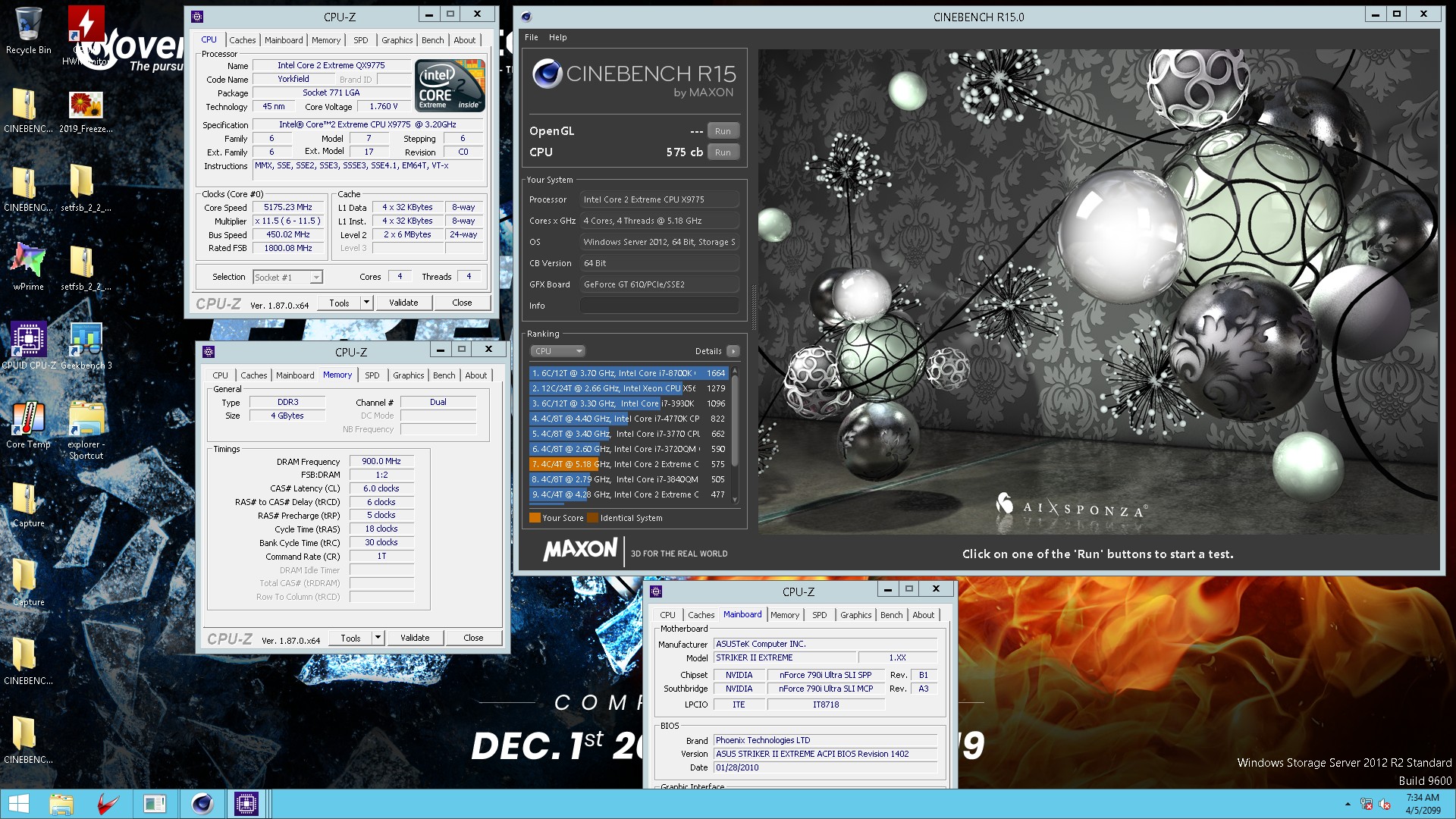
Task: Open the top CINEBENC... zip on desktop
Action: 28,111
